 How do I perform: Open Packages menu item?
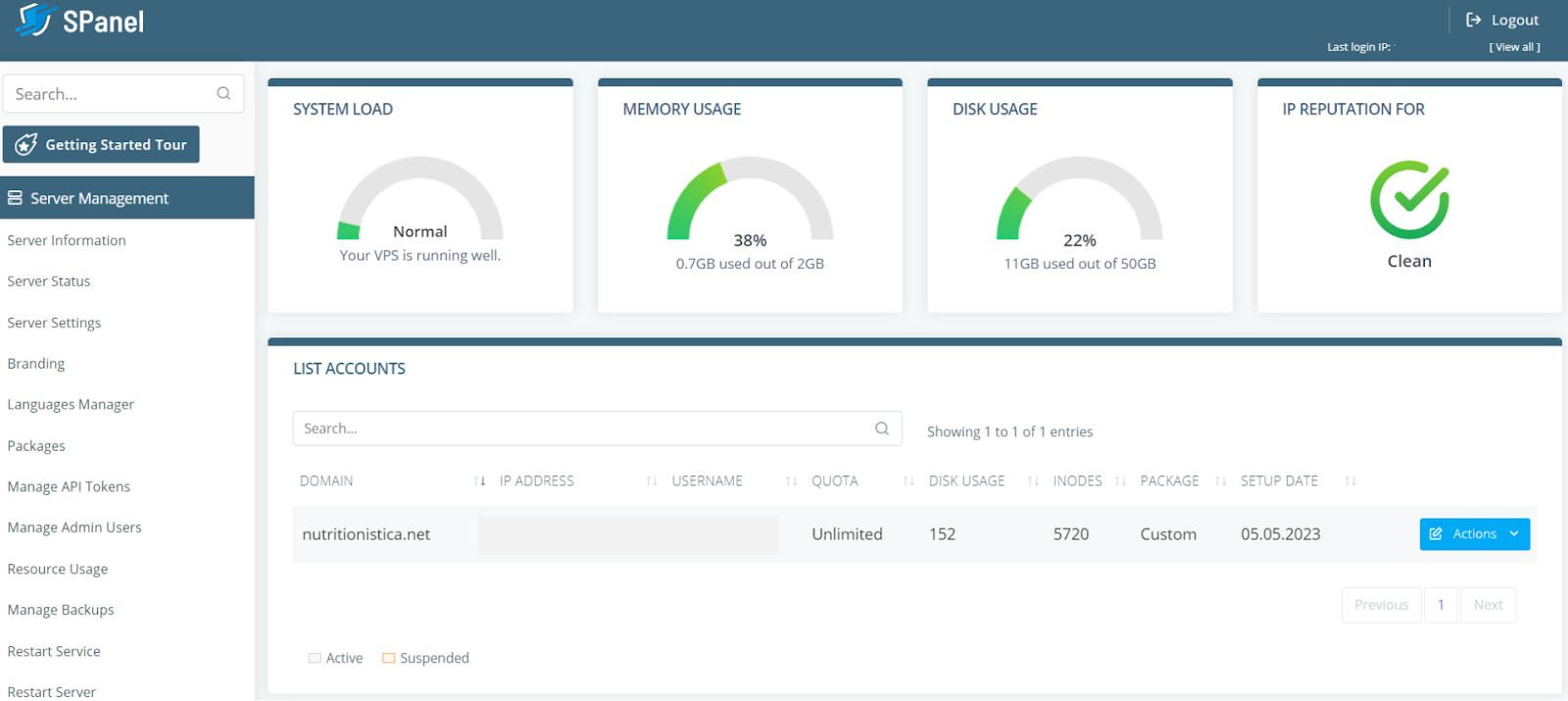pyautogui.click(x=36, y=446)
